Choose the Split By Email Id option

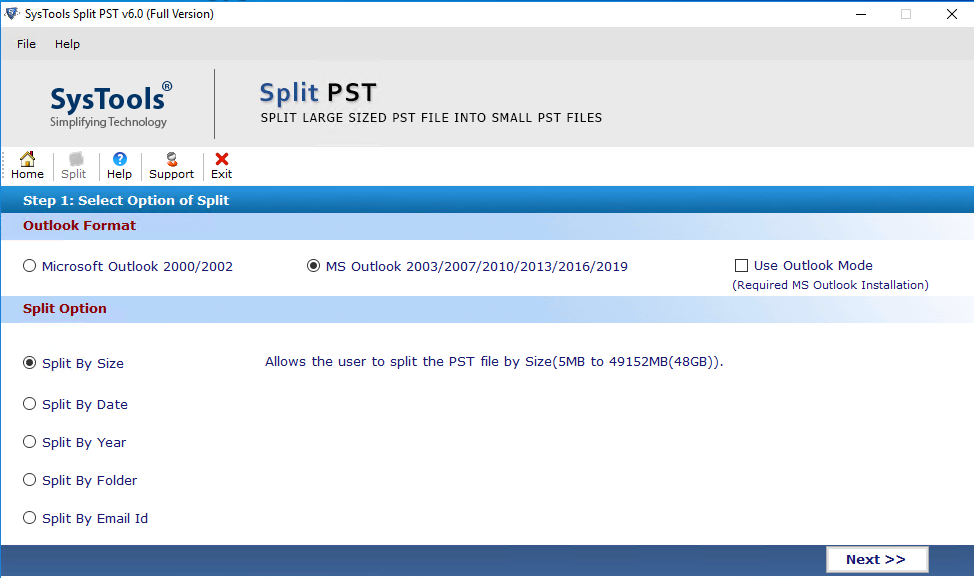click(x=30, y=518)
